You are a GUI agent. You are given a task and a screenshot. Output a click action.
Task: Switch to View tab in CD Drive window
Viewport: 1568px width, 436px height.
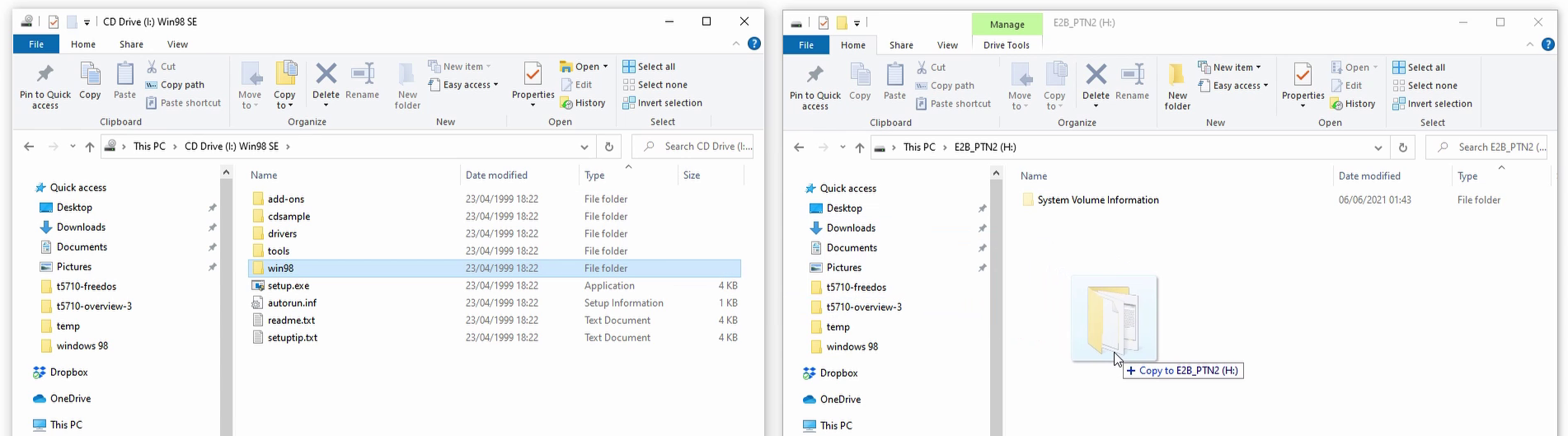pos(177,45)
